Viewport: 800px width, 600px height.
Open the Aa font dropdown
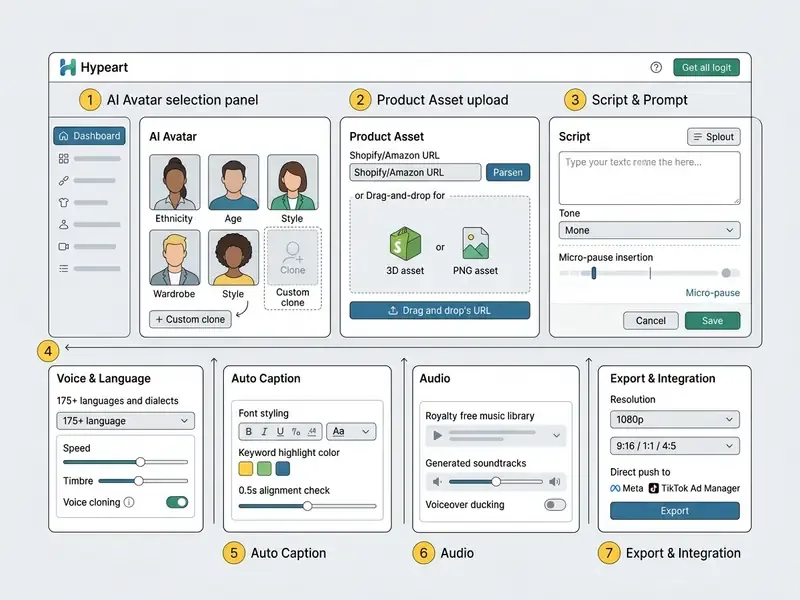click(351, 432)
